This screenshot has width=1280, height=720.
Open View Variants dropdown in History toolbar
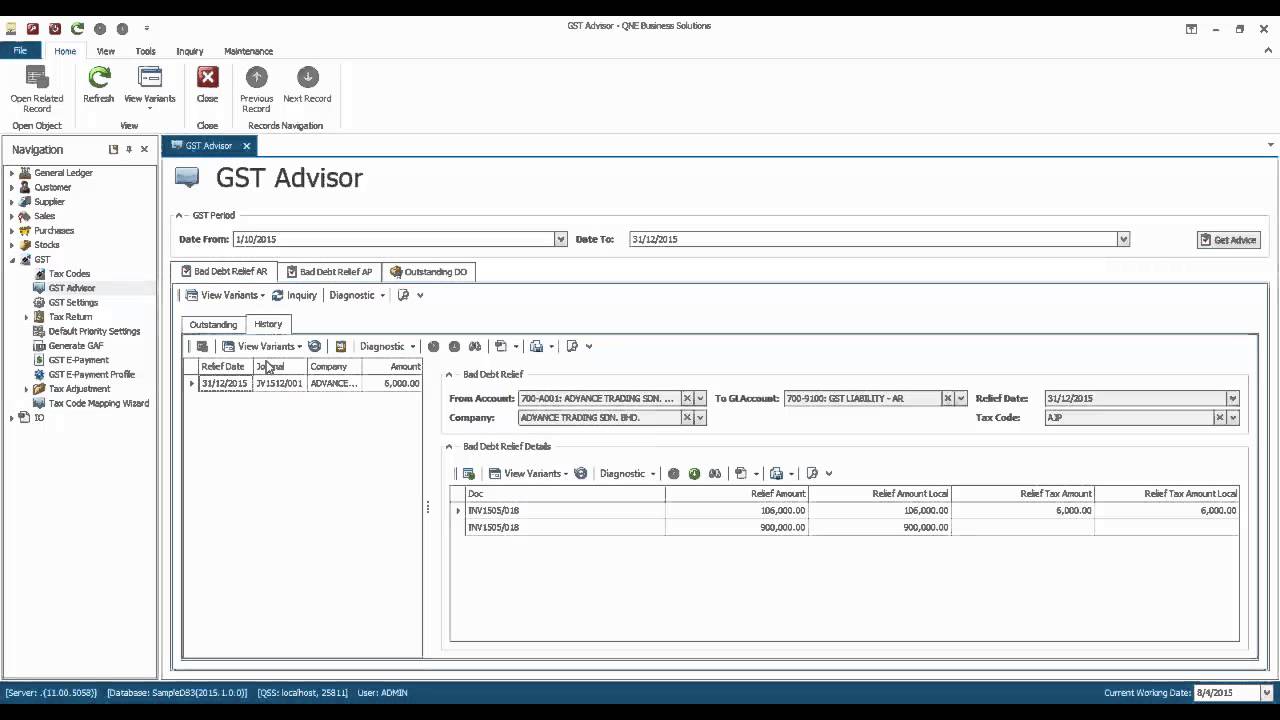point(262,346)
